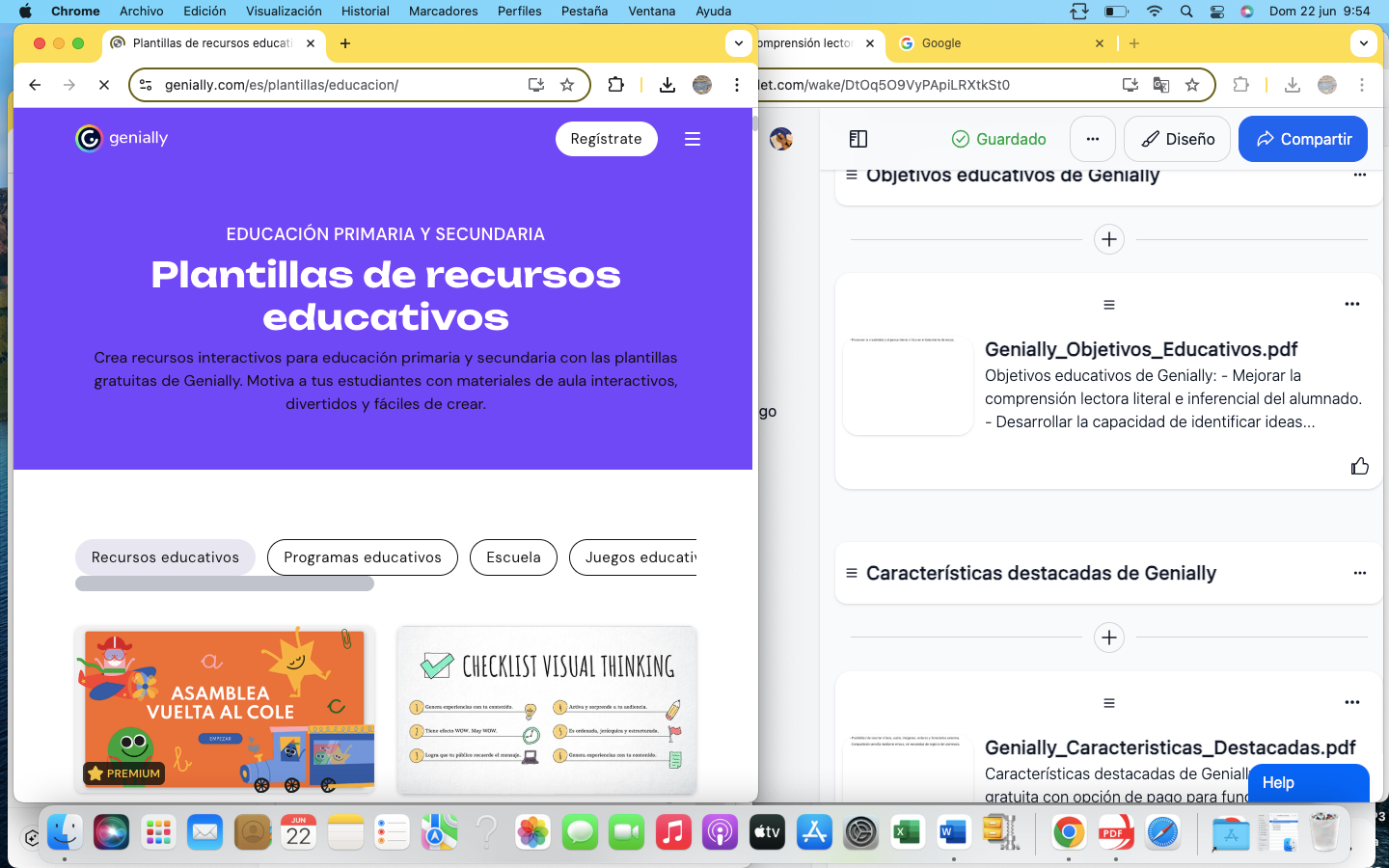This screenshot has height=868, width=1389.
Task: Open options for Genially_Caracteristicas_Destacadas.pdf post
Action: pos(1352,702)
